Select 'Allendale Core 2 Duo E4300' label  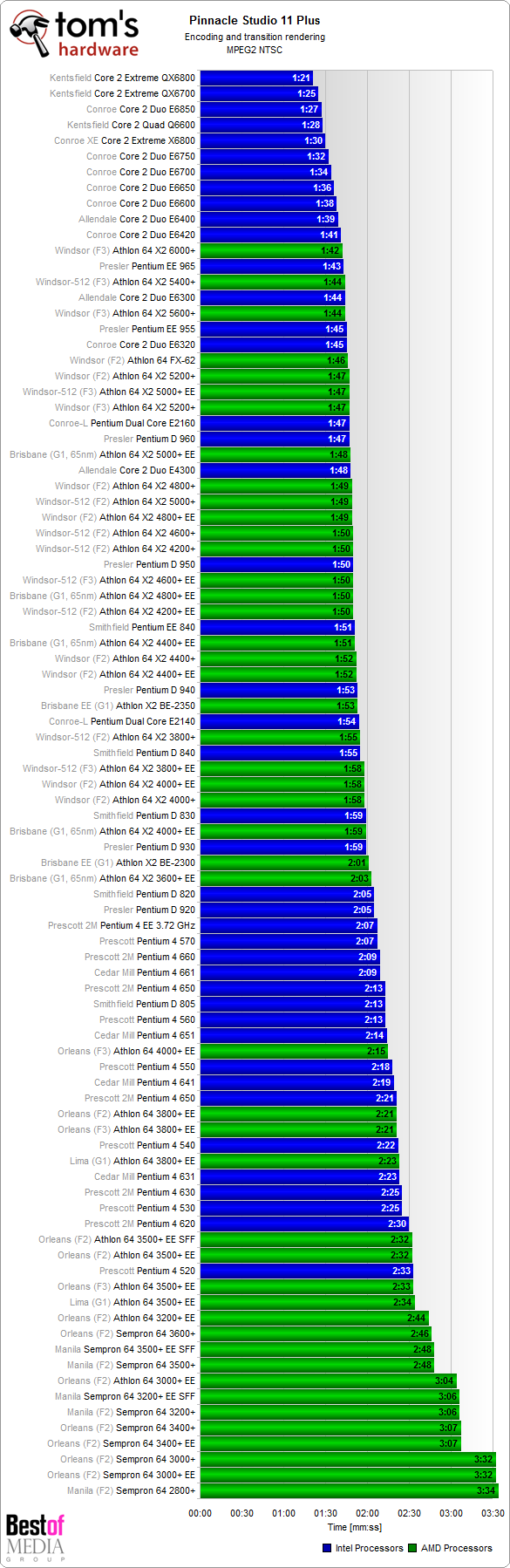point(137,470)
